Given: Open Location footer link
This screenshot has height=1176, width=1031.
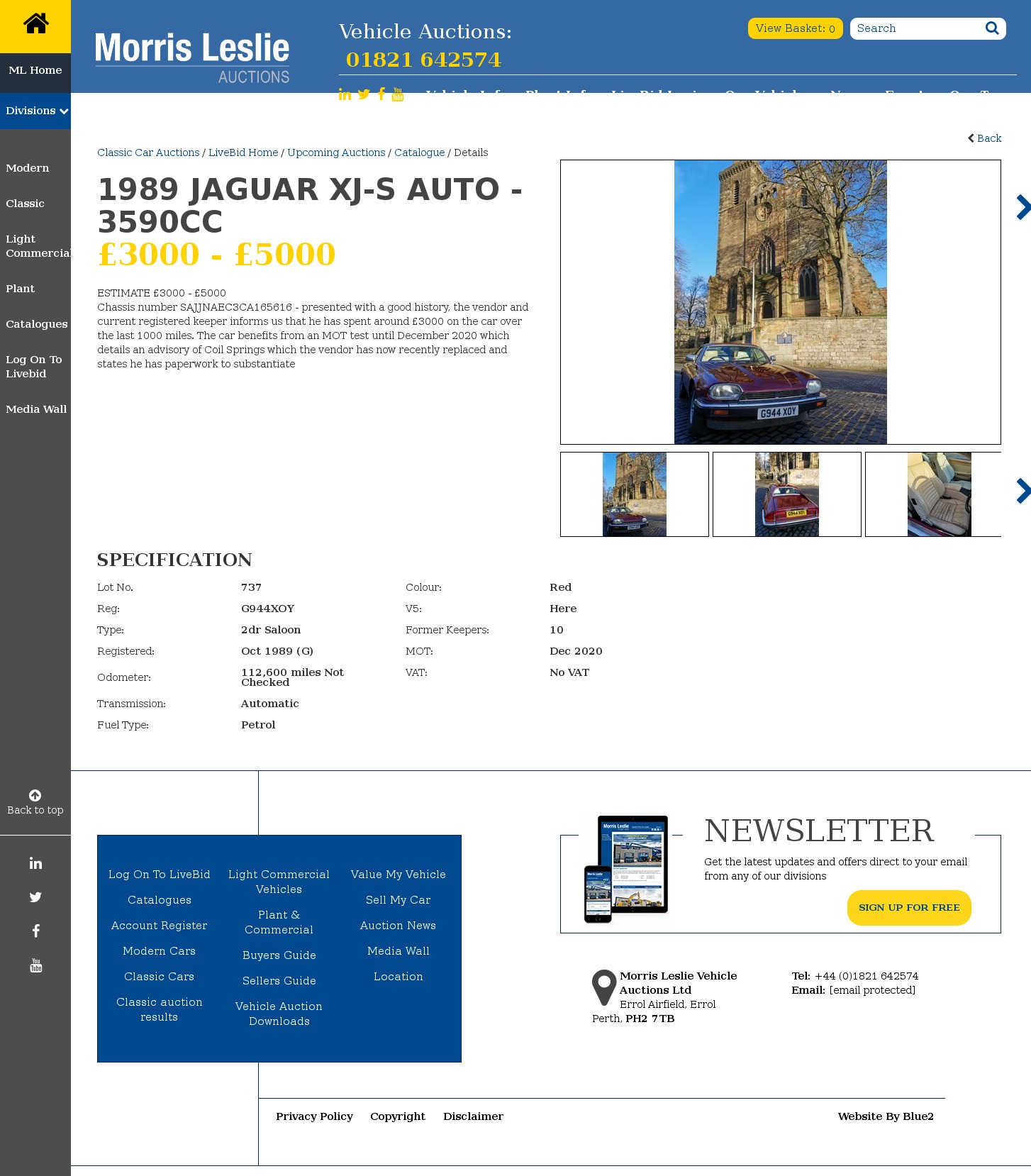Looking at the screenshot, I should pyautogui.click(x=399, y=977).
